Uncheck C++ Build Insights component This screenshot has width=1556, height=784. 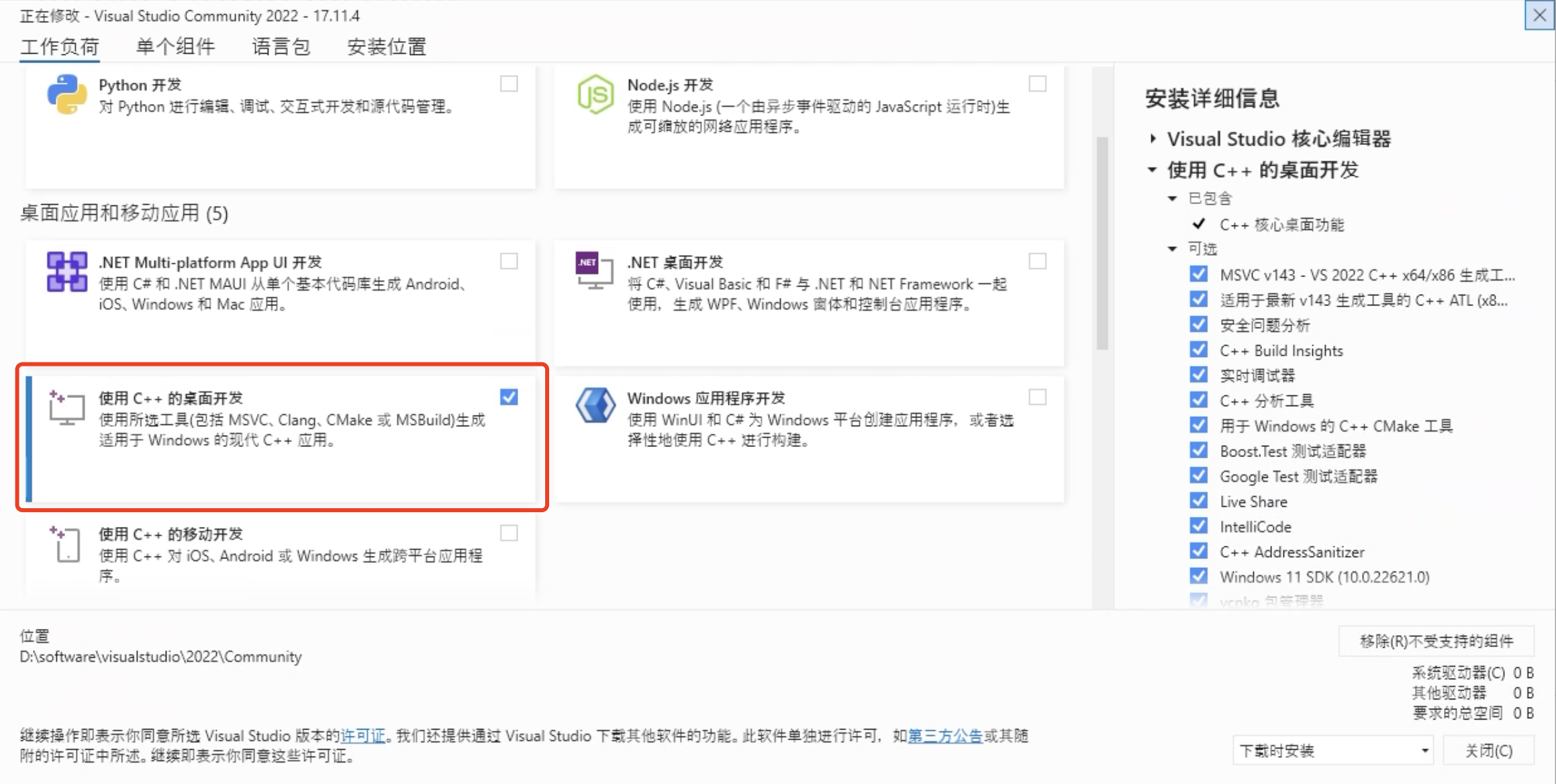(1198, 350)
